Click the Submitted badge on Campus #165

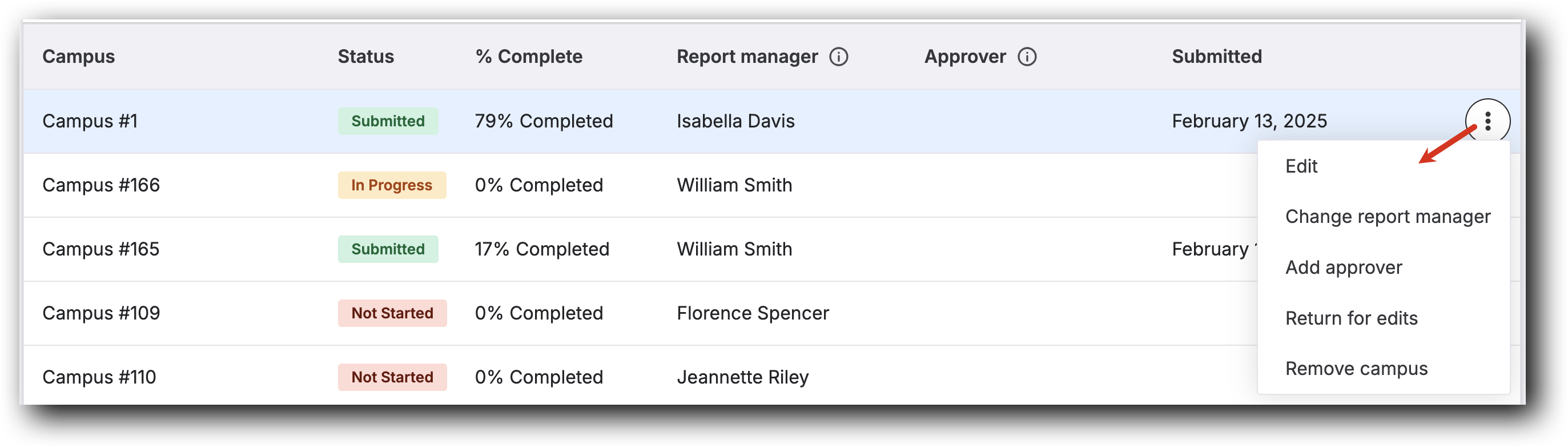(x=388, y=249)
